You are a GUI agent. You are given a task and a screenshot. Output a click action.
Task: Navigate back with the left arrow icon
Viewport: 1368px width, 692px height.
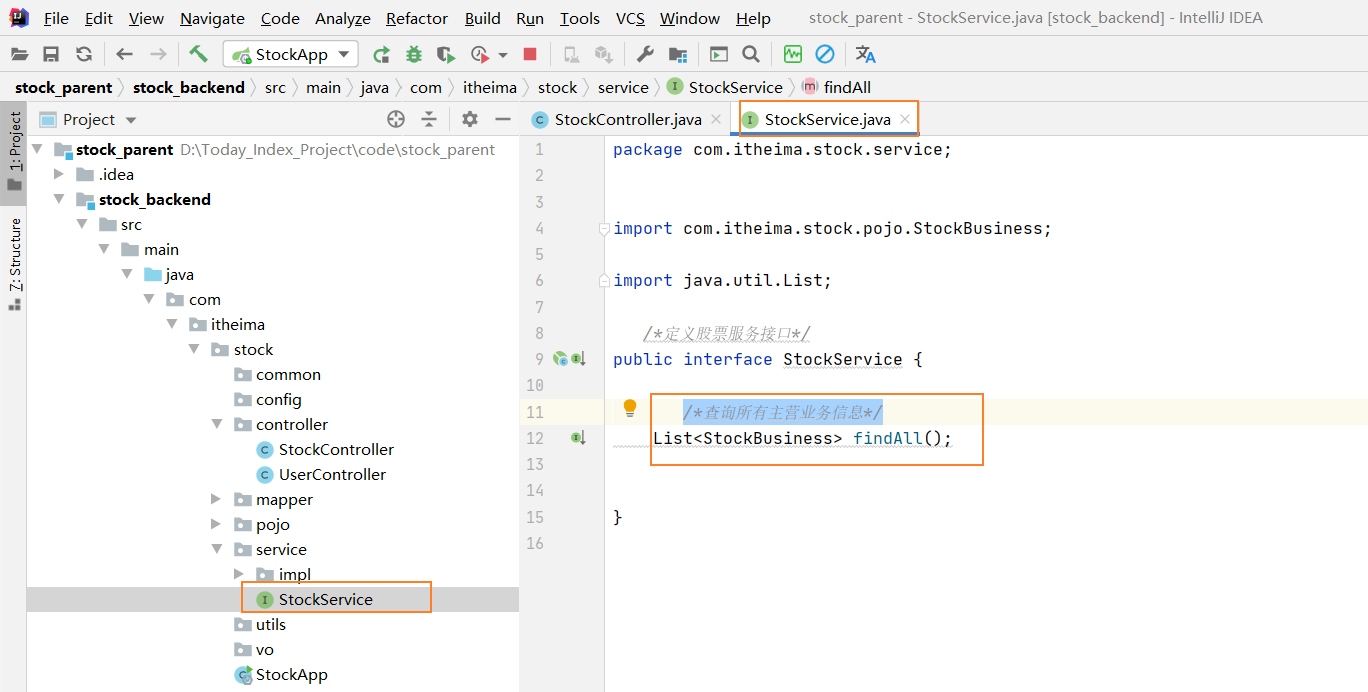[124, 54]
